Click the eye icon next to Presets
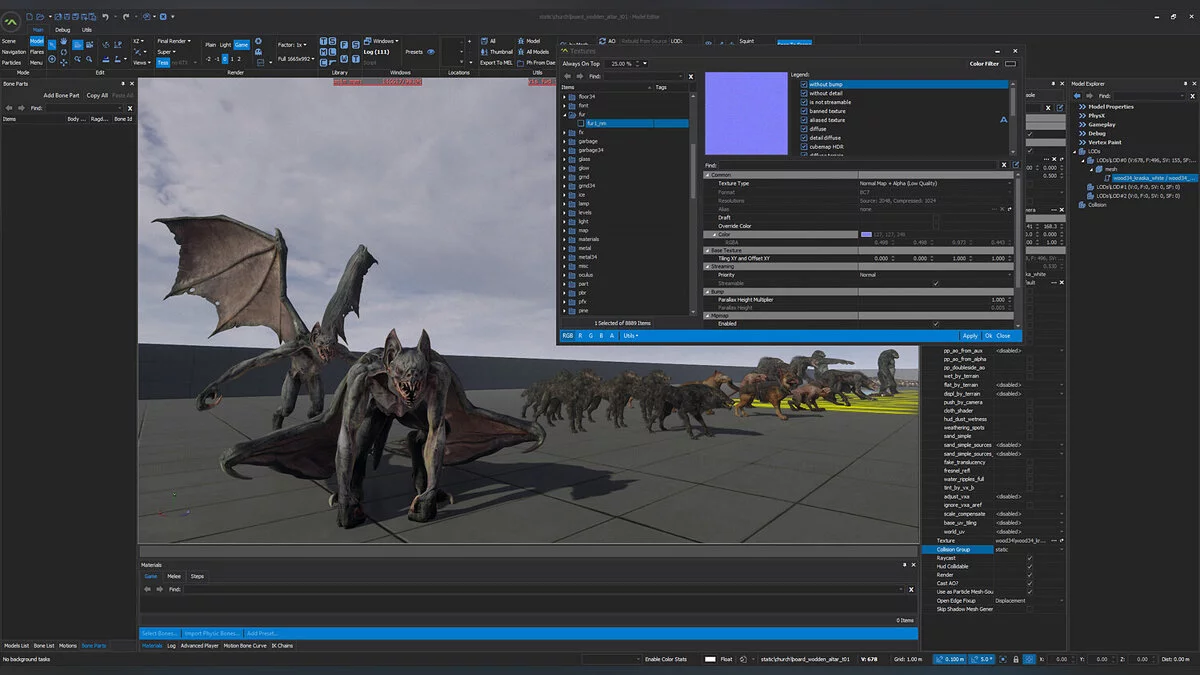 point(431,51)
